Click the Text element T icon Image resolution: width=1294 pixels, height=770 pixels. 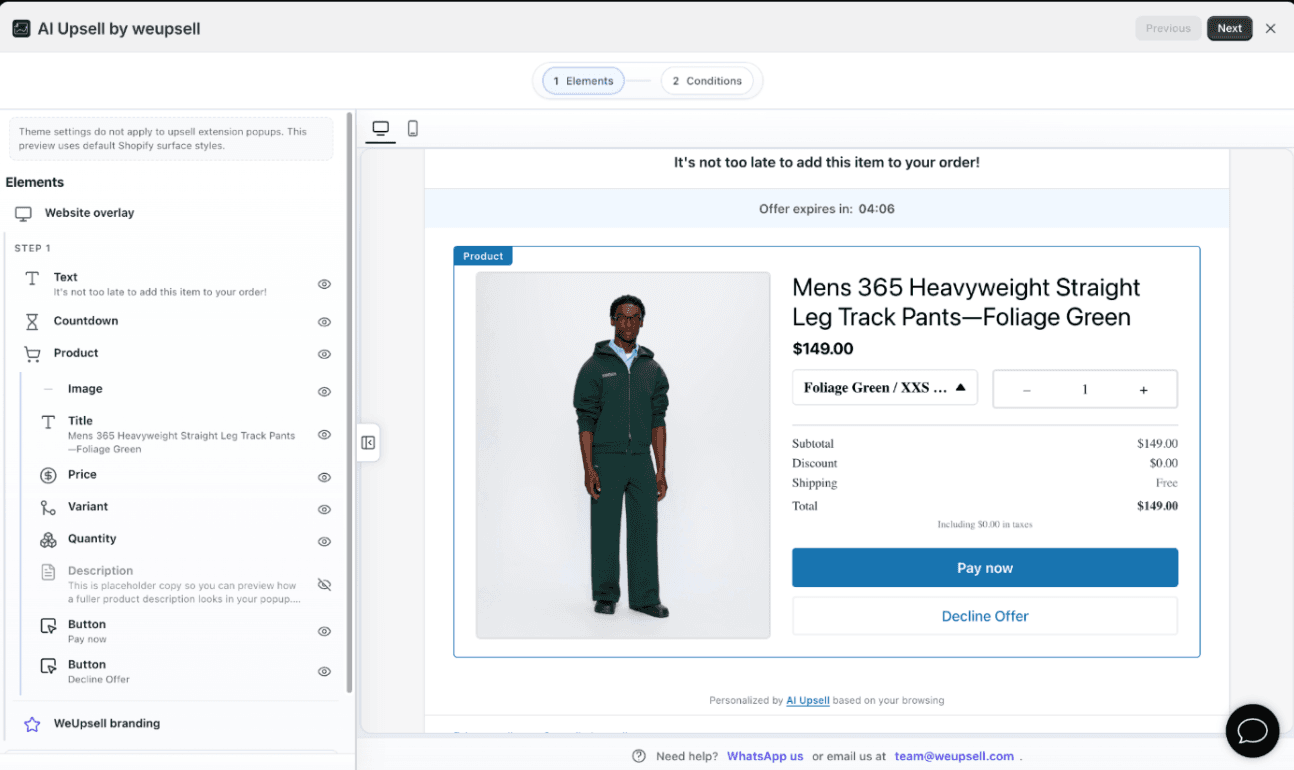coord(33,279)
